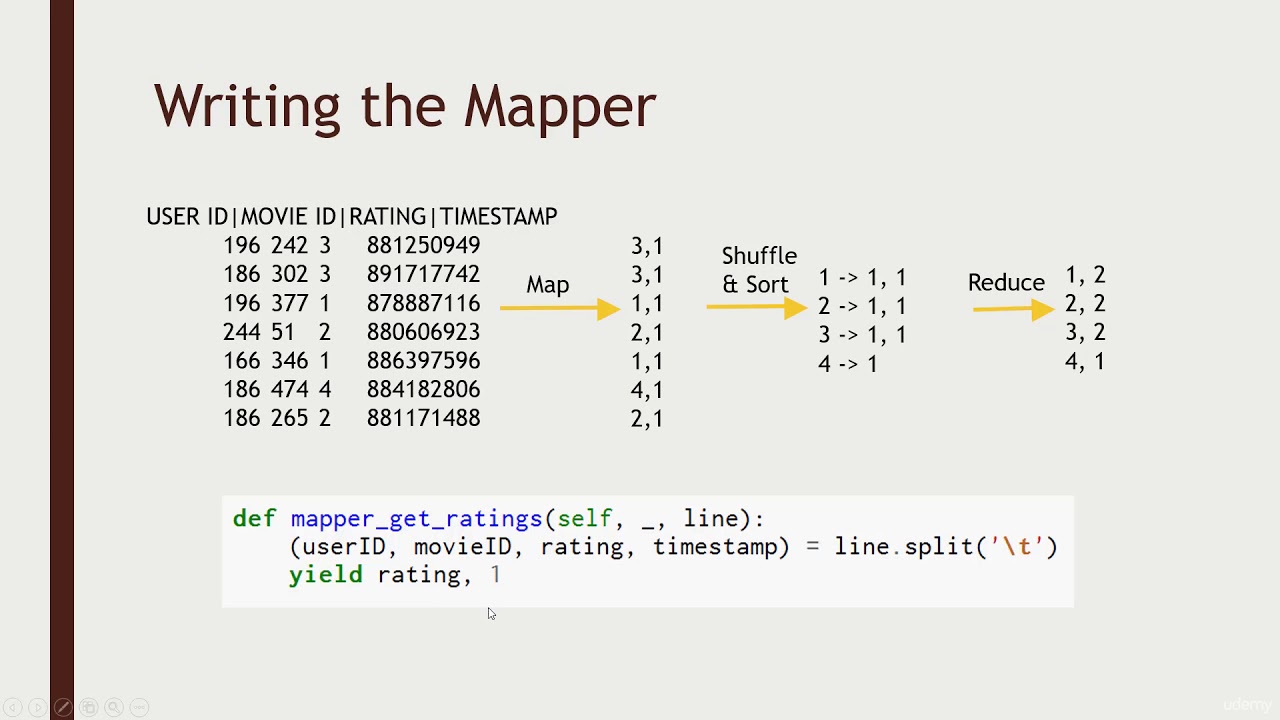
Task: Click the 'Shuffle & Sort' label
Action: [x=759, y=270]
